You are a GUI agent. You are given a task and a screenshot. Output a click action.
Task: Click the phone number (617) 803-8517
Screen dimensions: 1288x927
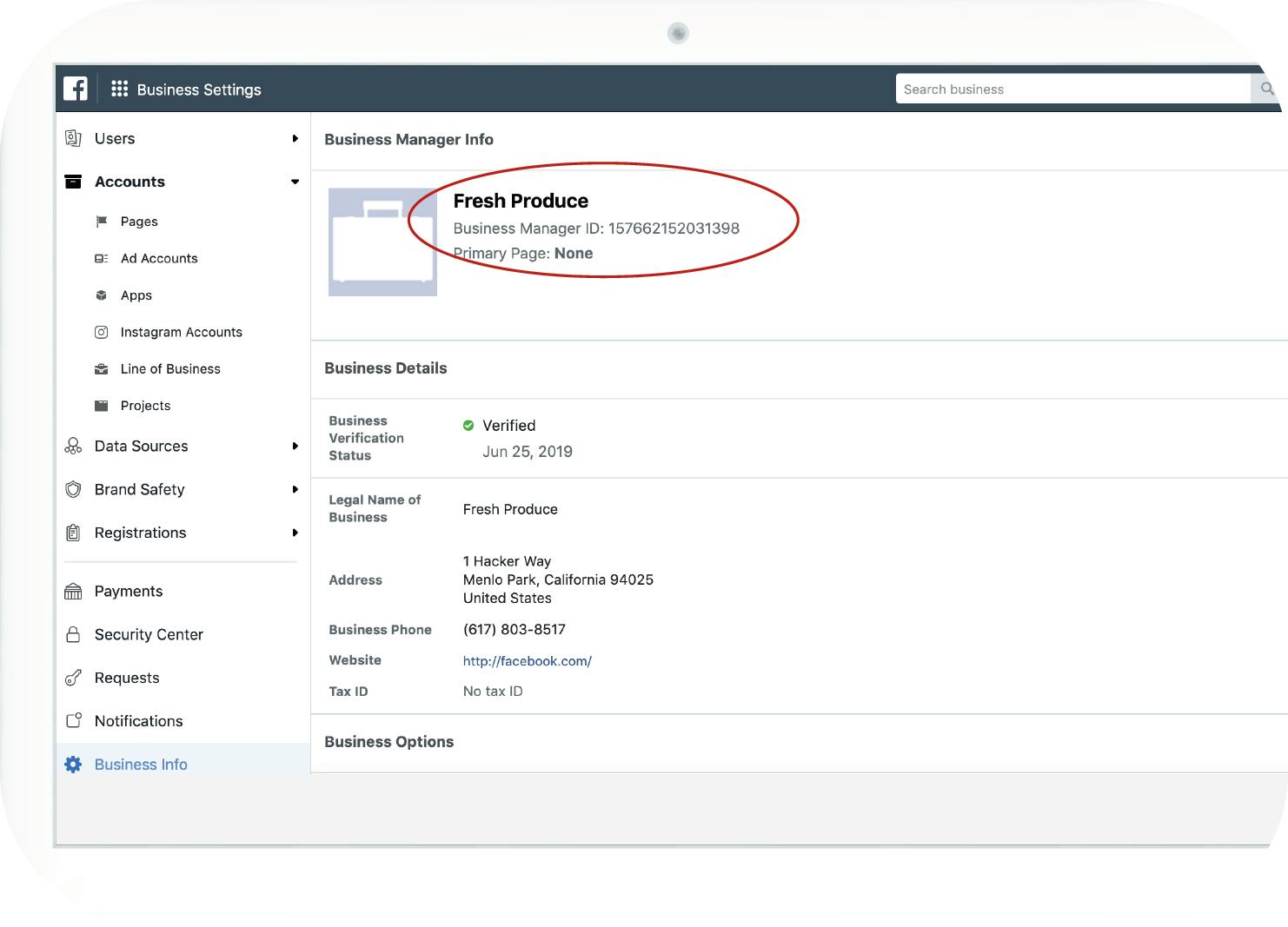point(515,629)
